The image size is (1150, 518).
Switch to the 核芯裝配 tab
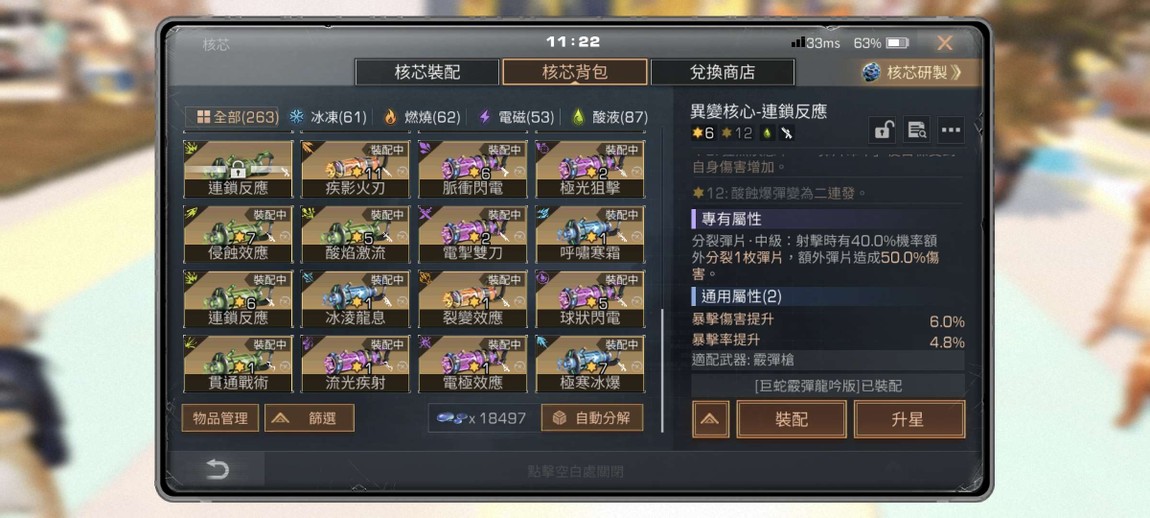(428, 72)
